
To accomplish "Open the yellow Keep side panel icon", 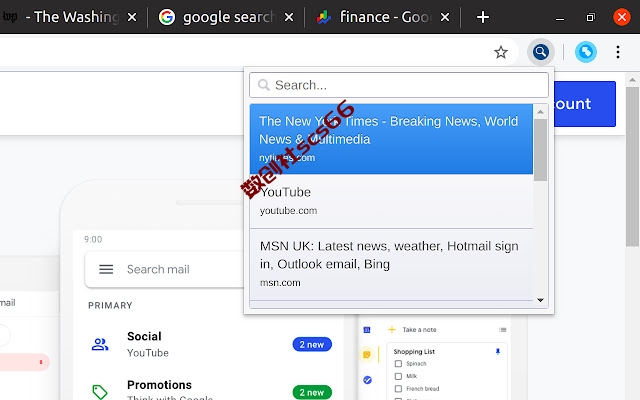I will [x=367, y=354].
